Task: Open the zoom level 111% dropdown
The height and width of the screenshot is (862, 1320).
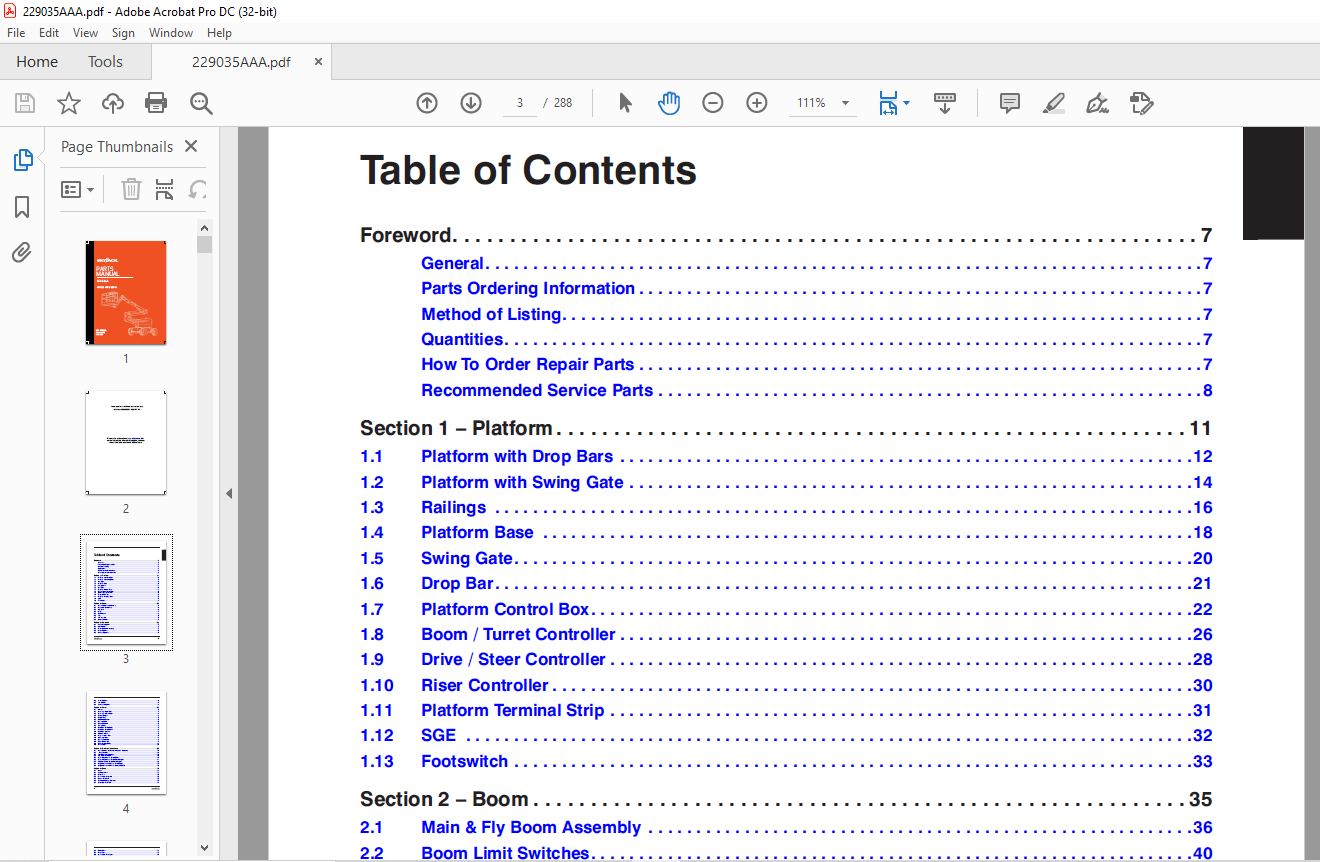Action: tap(845, 103)
